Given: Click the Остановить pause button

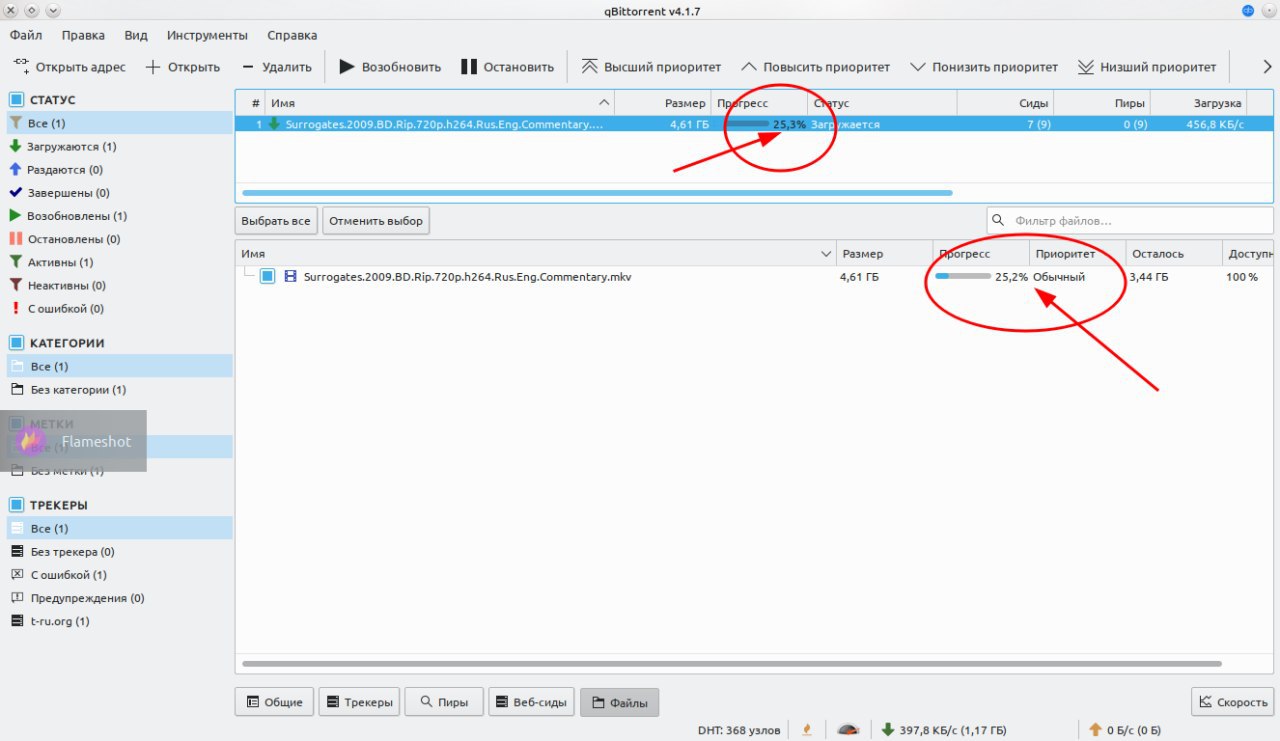Looking at the screenshot, I should (507, 67).
